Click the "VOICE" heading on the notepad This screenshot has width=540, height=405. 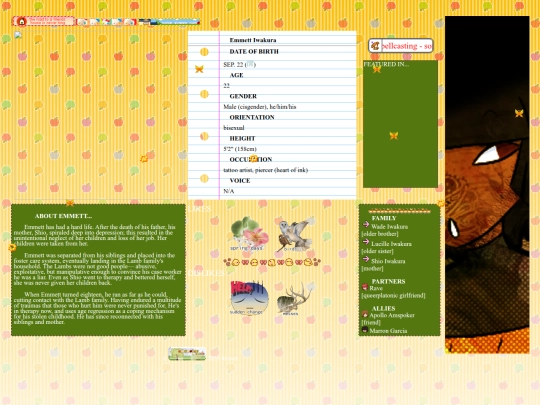pyautogui.click(x=240, y=180)
